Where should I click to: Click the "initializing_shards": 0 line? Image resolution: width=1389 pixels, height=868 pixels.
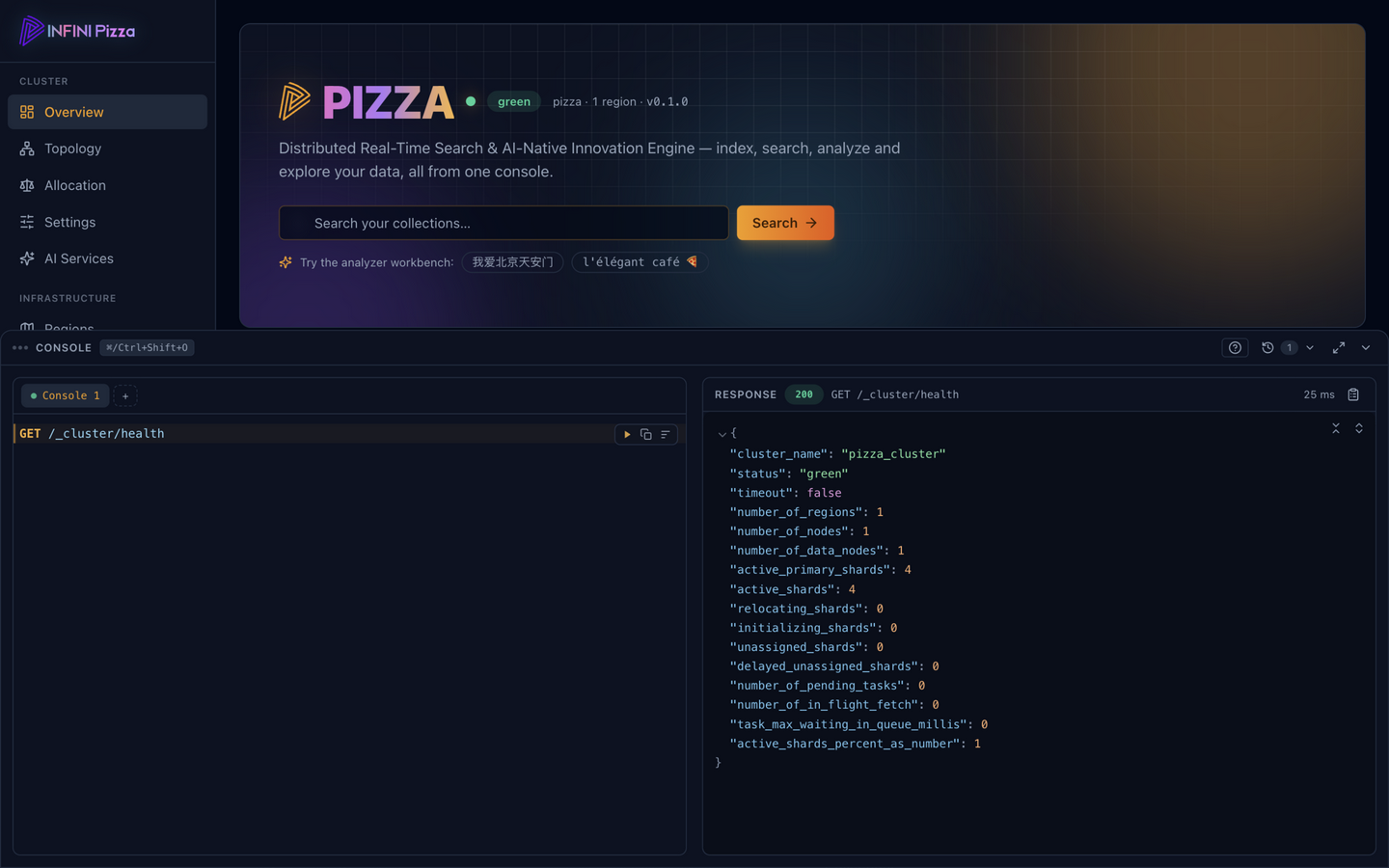pyautogui.click(x=813, y=628)
